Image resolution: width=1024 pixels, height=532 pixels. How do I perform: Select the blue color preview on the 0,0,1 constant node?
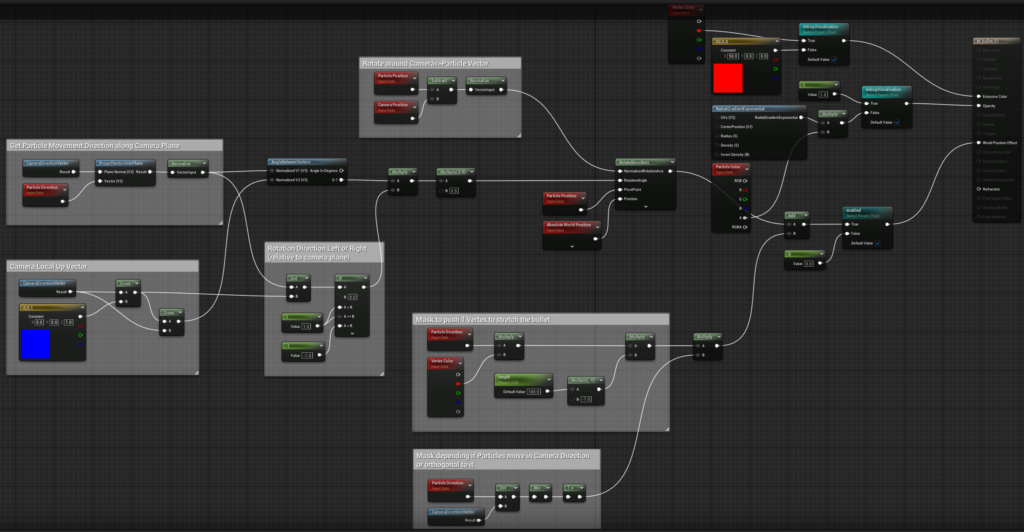pyautogui.click(x=35, y=344)
